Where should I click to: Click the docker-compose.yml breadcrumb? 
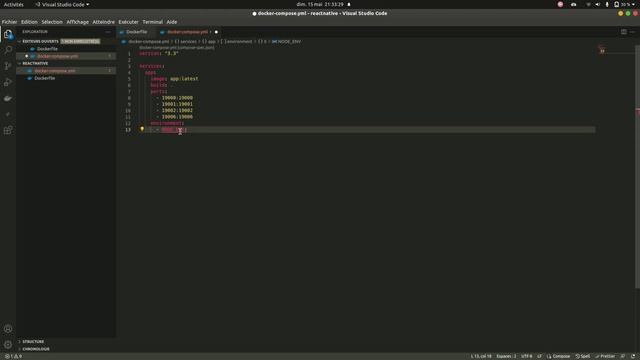point(149,42)
